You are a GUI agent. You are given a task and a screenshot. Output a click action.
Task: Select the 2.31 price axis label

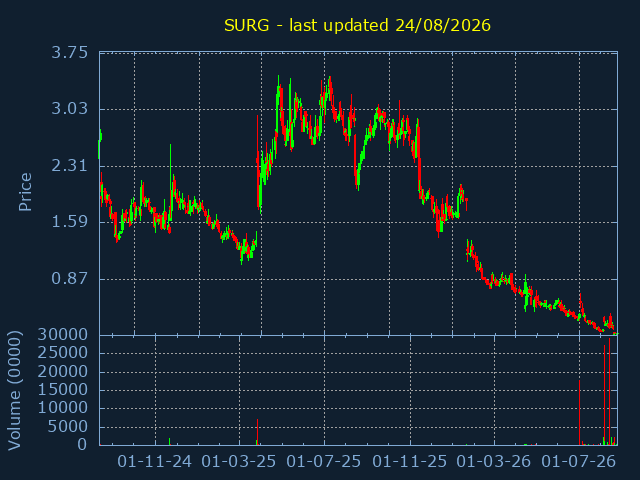click(69, 166)
